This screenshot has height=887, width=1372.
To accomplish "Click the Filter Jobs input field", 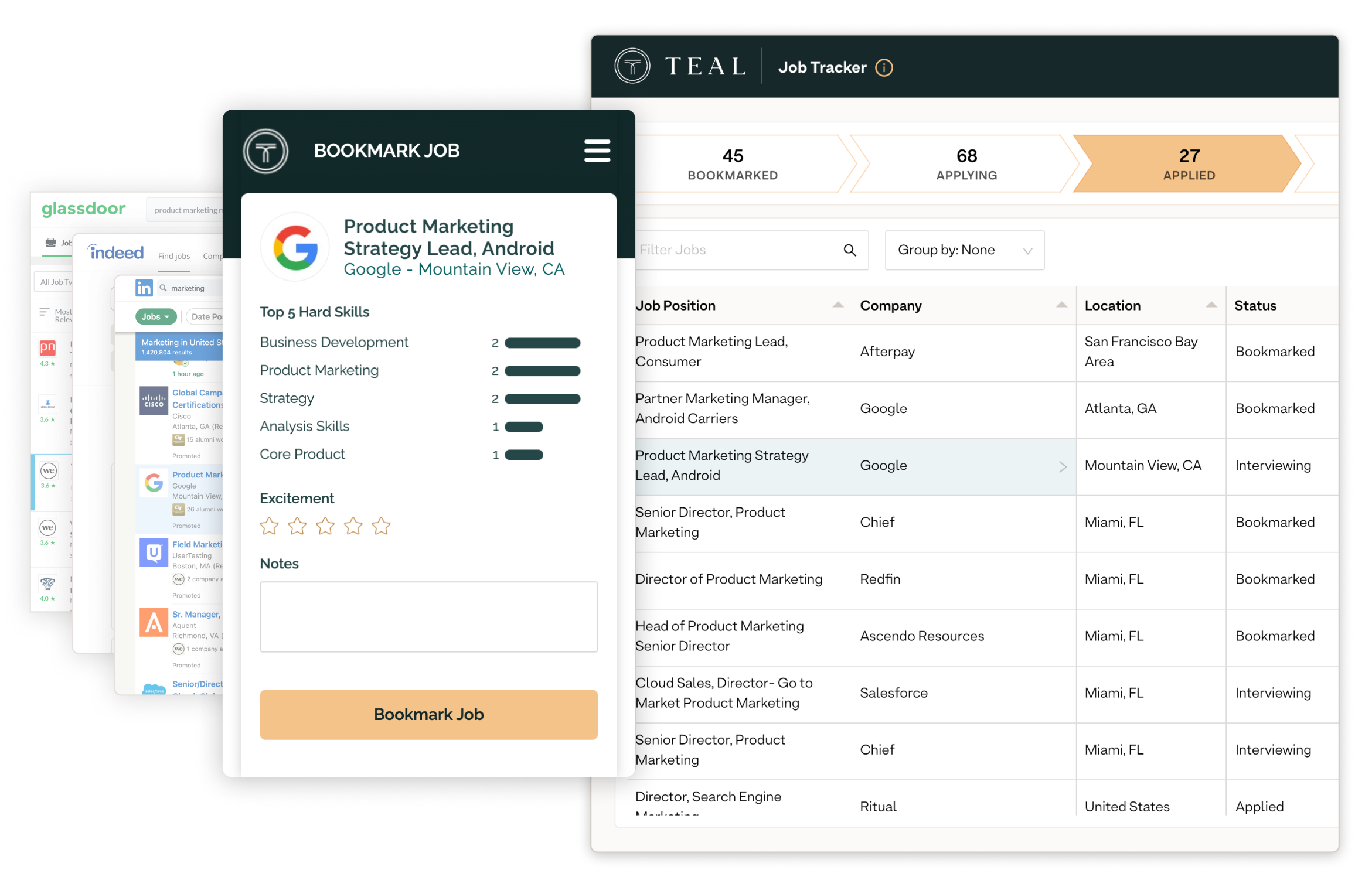I will tap(751, 250).
